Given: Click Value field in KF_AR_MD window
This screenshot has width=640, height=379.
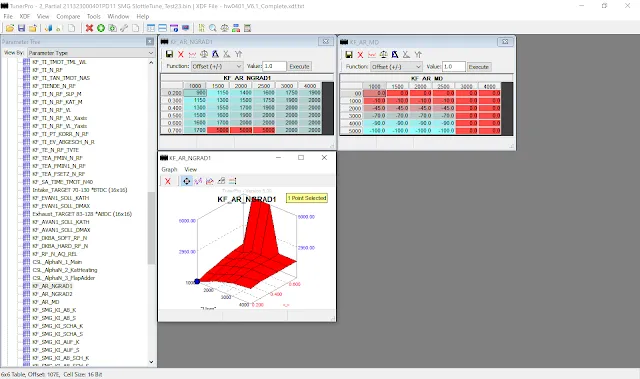Looking at the screenshot, I should tap(454, 66).
